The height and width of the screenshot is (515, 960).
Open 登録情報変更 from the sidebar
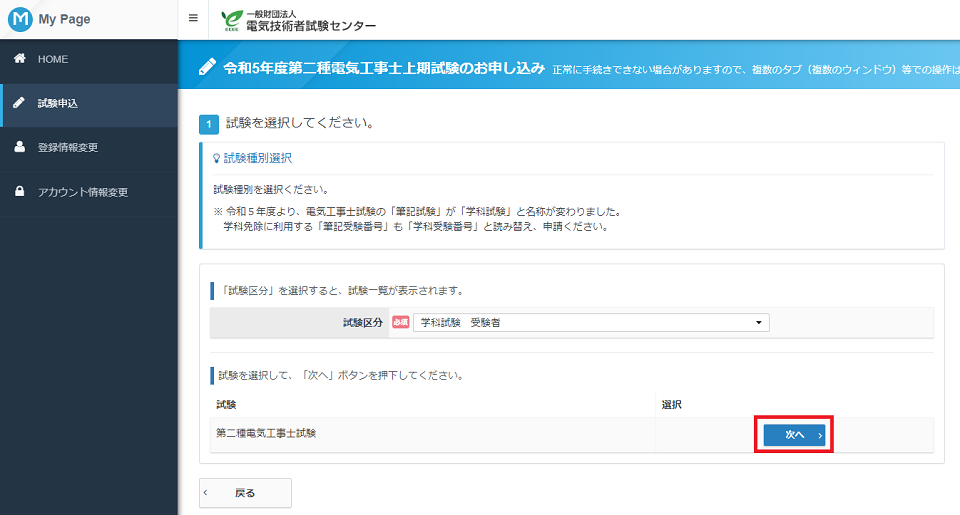67,147
